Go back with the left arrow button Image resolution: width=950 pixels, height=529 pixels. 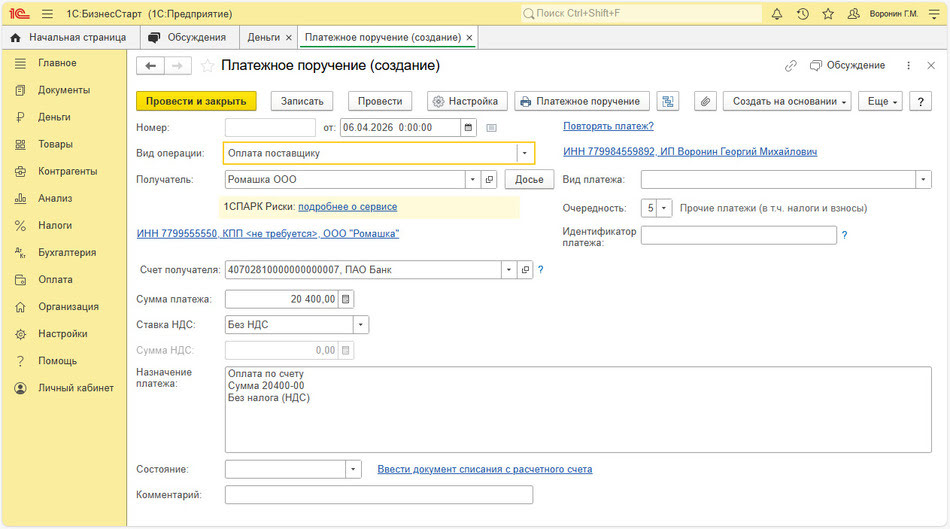click(150, 65)
